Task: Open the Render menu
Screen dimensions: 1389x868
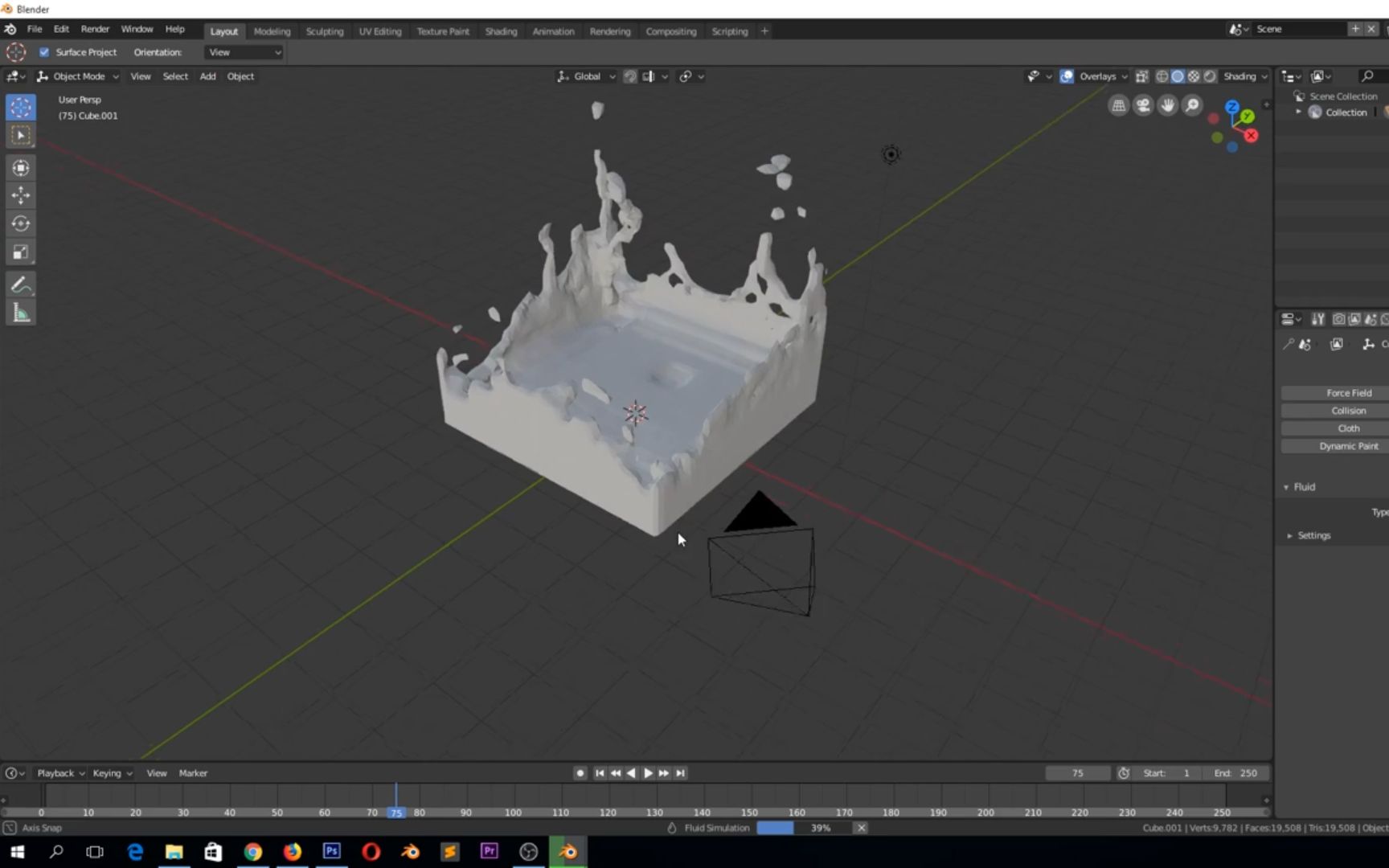Action: click(x=95, y=28)
